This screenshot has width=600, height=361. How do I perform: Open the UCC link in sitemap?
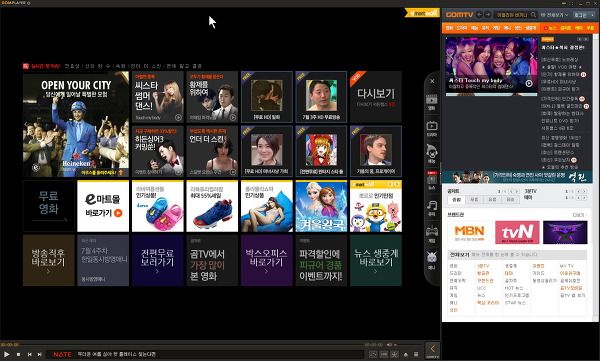point(481,288)
